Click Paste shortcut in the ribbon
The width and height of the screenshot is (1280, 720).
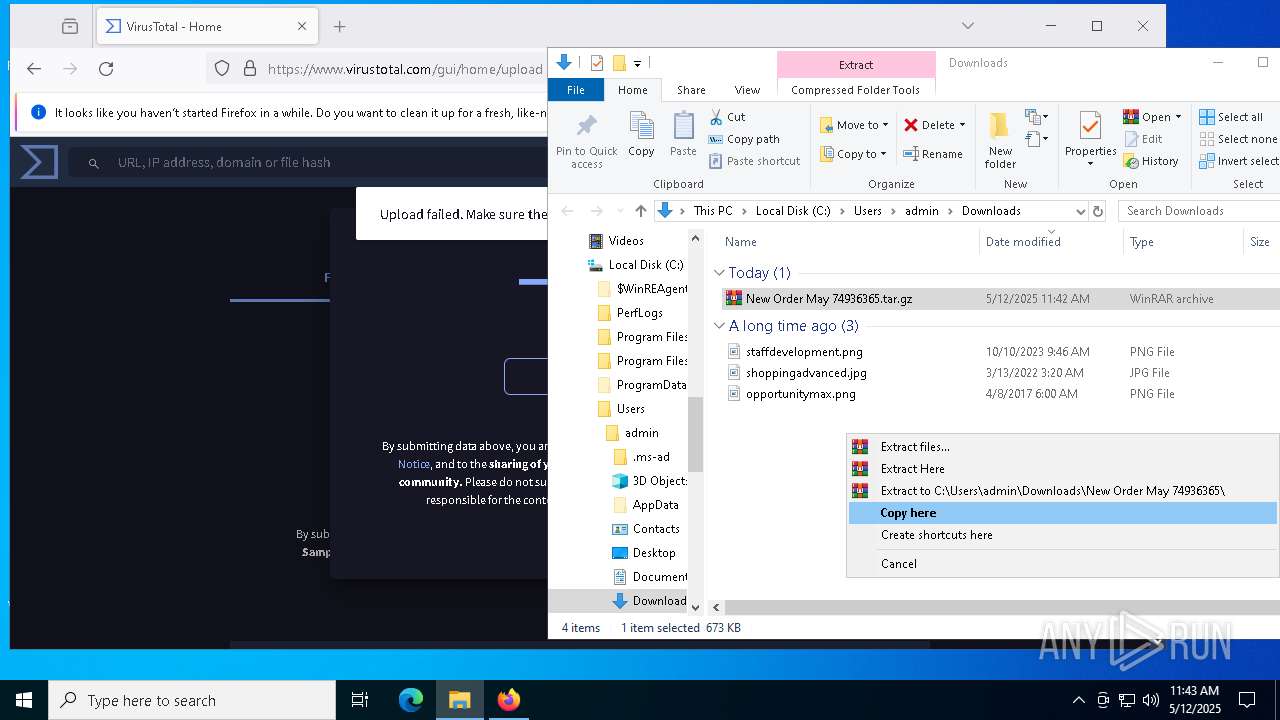click(x=754, y=161)
